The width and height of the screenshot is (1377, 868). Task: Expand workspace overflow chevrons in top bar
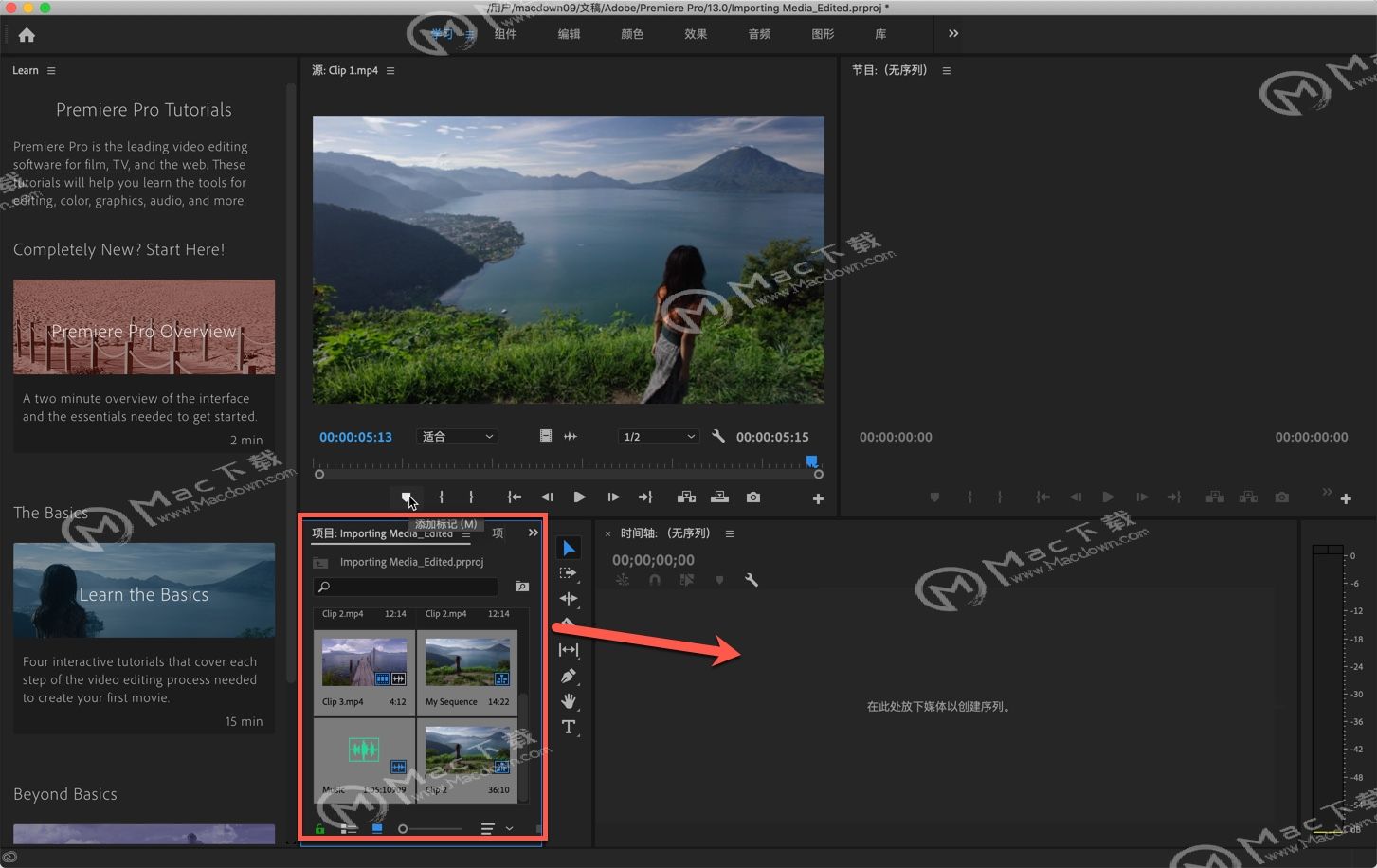(953, 34)
